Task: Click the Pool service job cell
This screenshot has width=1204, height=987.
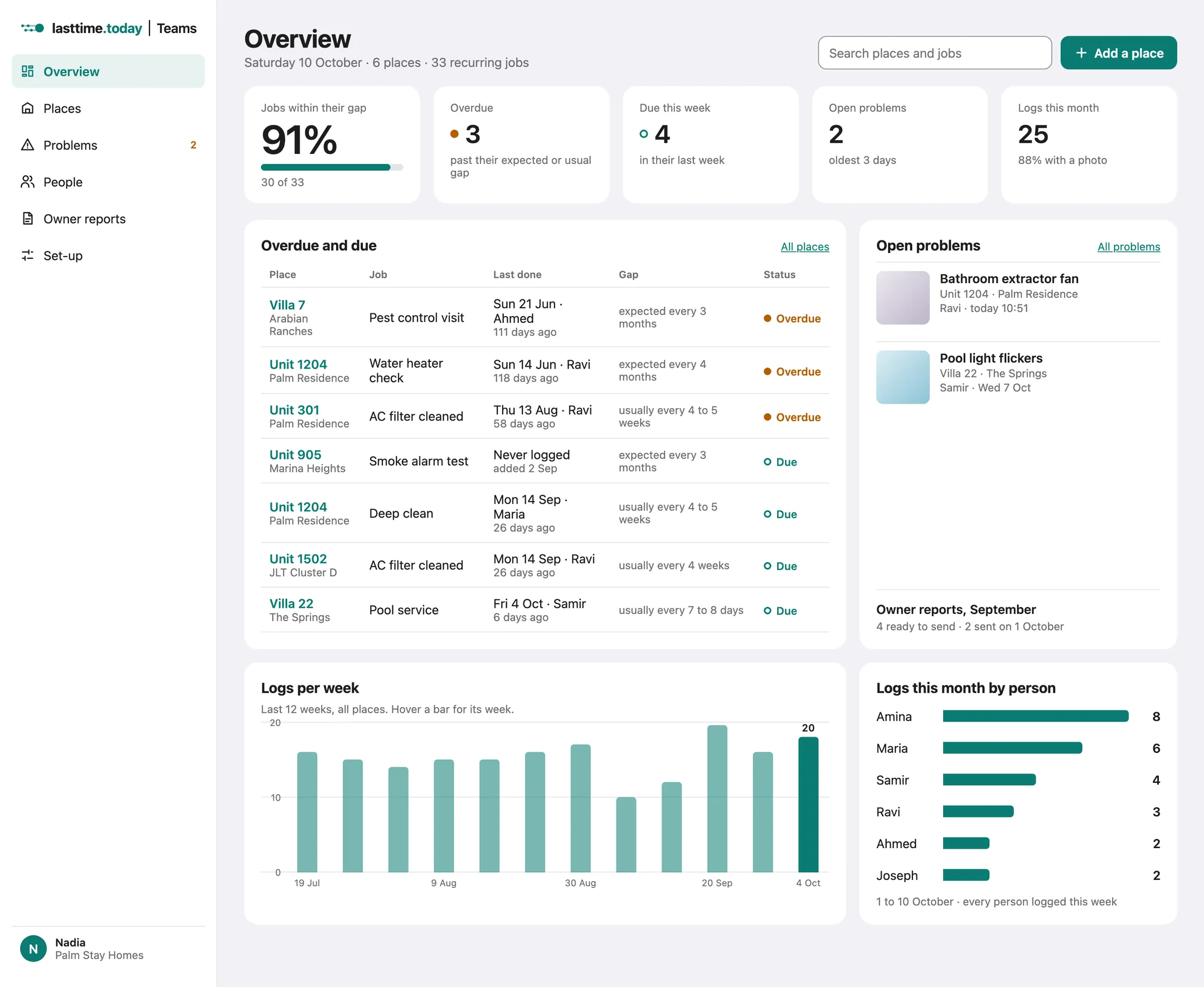Action: [x=404, y=610]
